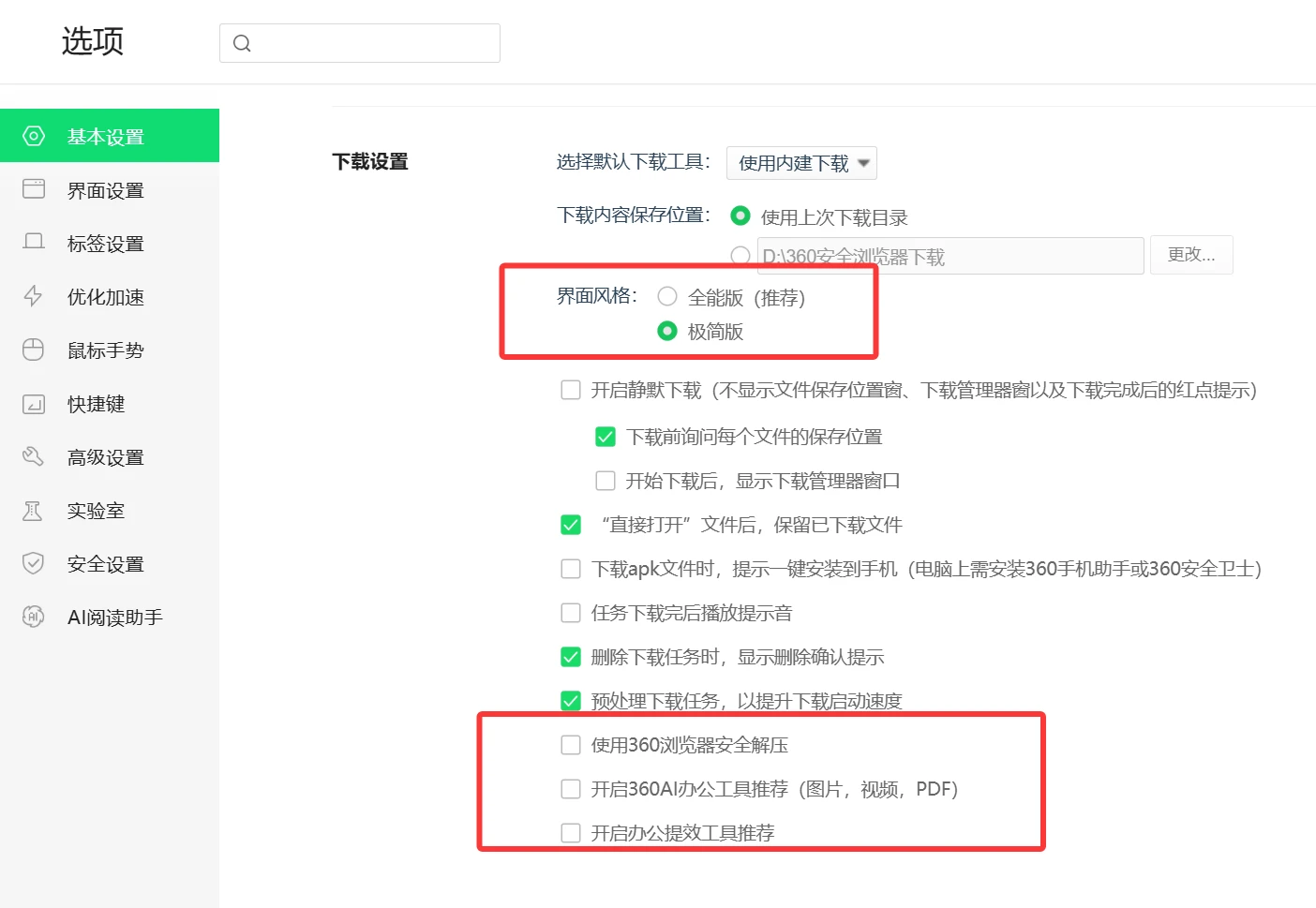The width and height of the screenshot is (1316, 908).
Task: Open 高级设置 using the wrench icon
Action: (34, 457)
